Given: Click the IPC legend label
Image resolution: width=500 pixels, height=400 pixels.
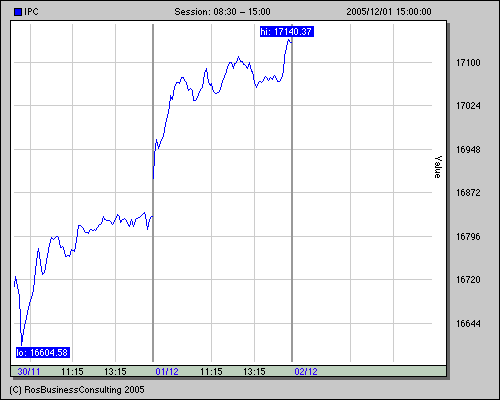Looking at the screenshot, I should point(31,12).
